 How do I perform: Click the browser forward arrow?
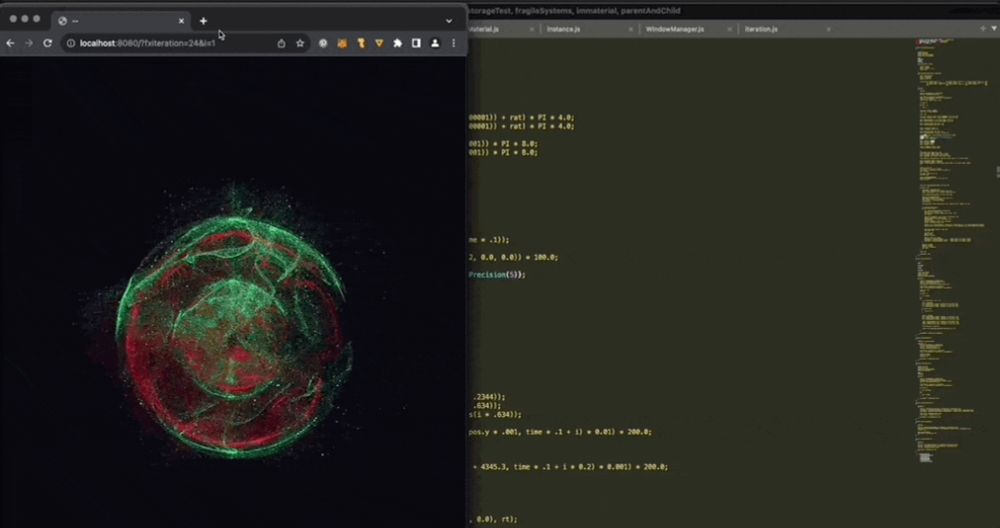pos(29,43)
